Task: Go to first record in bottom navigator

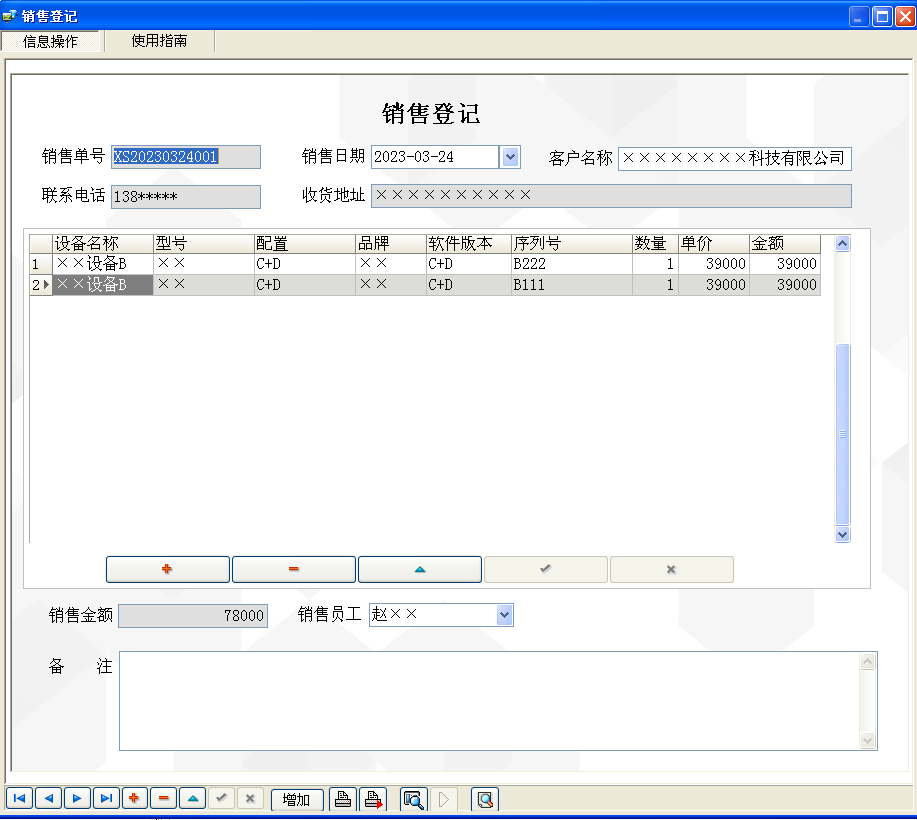Action: coord(19,798)
